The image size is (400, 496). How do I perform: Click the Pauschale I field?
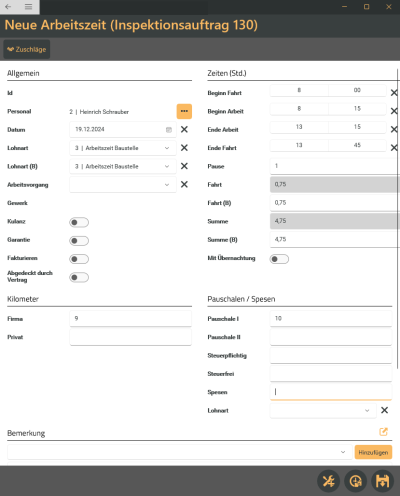pos(331,319)
